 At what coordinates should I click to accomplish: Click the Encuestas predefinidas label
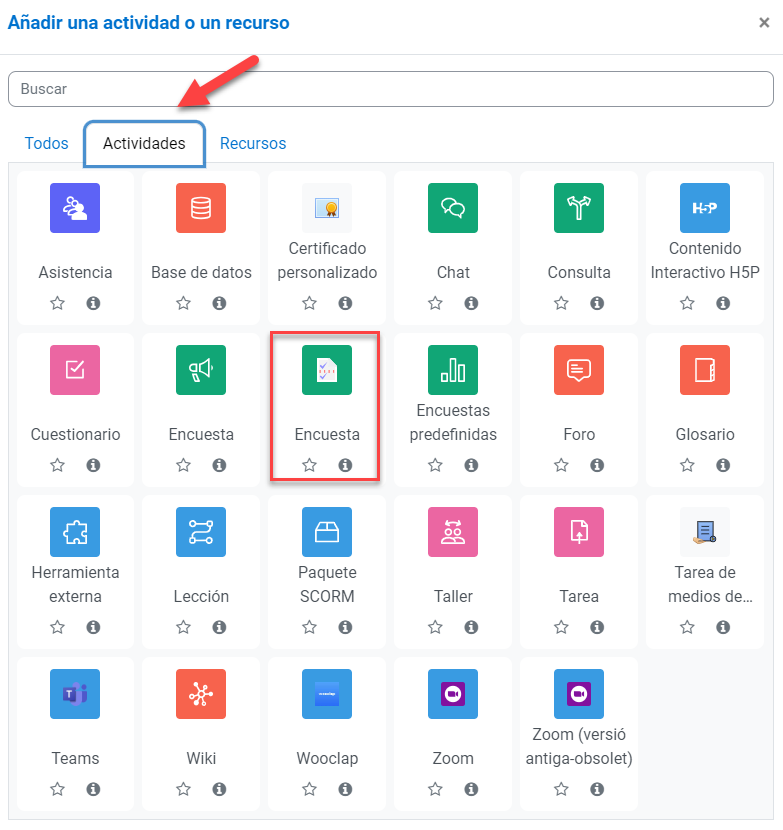tap(453, 422)
